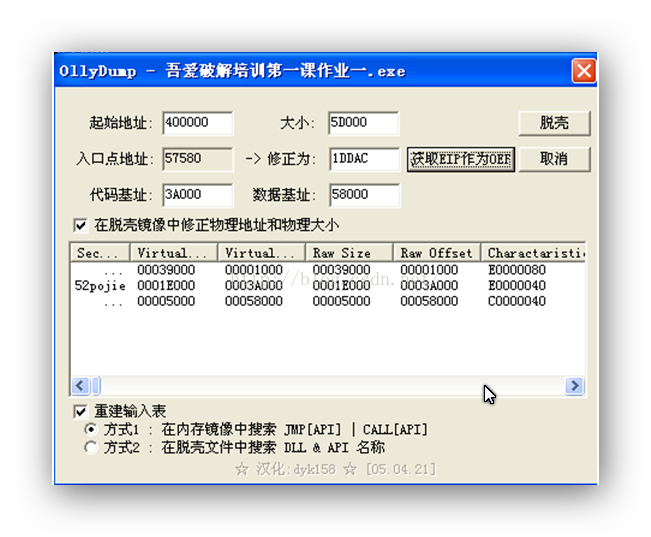Select the 入口点地址 field showing 57580

point(198,159)
